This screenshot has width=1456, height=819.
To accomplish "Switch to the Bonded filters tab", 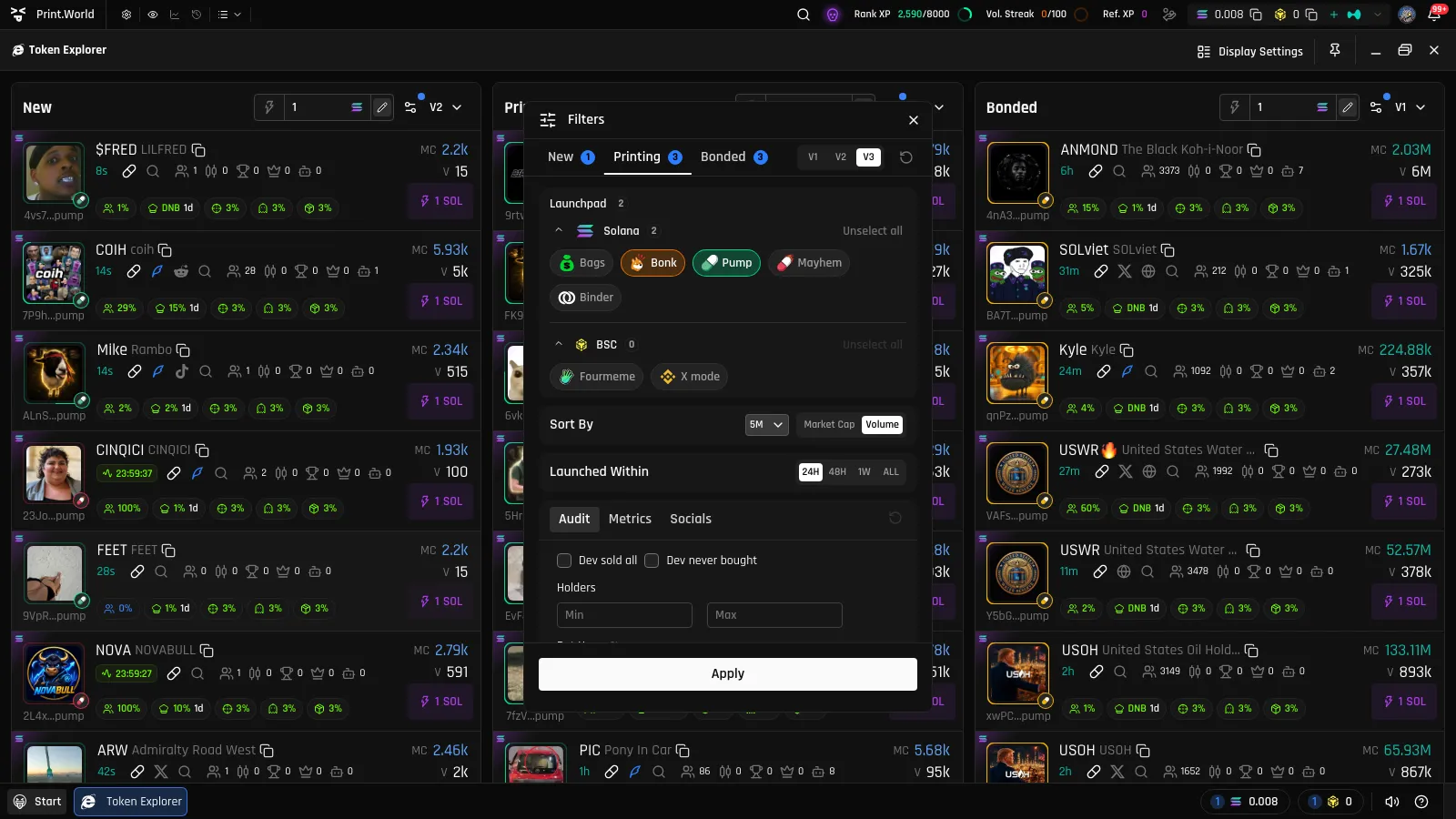I will click(x=733, y=157).
